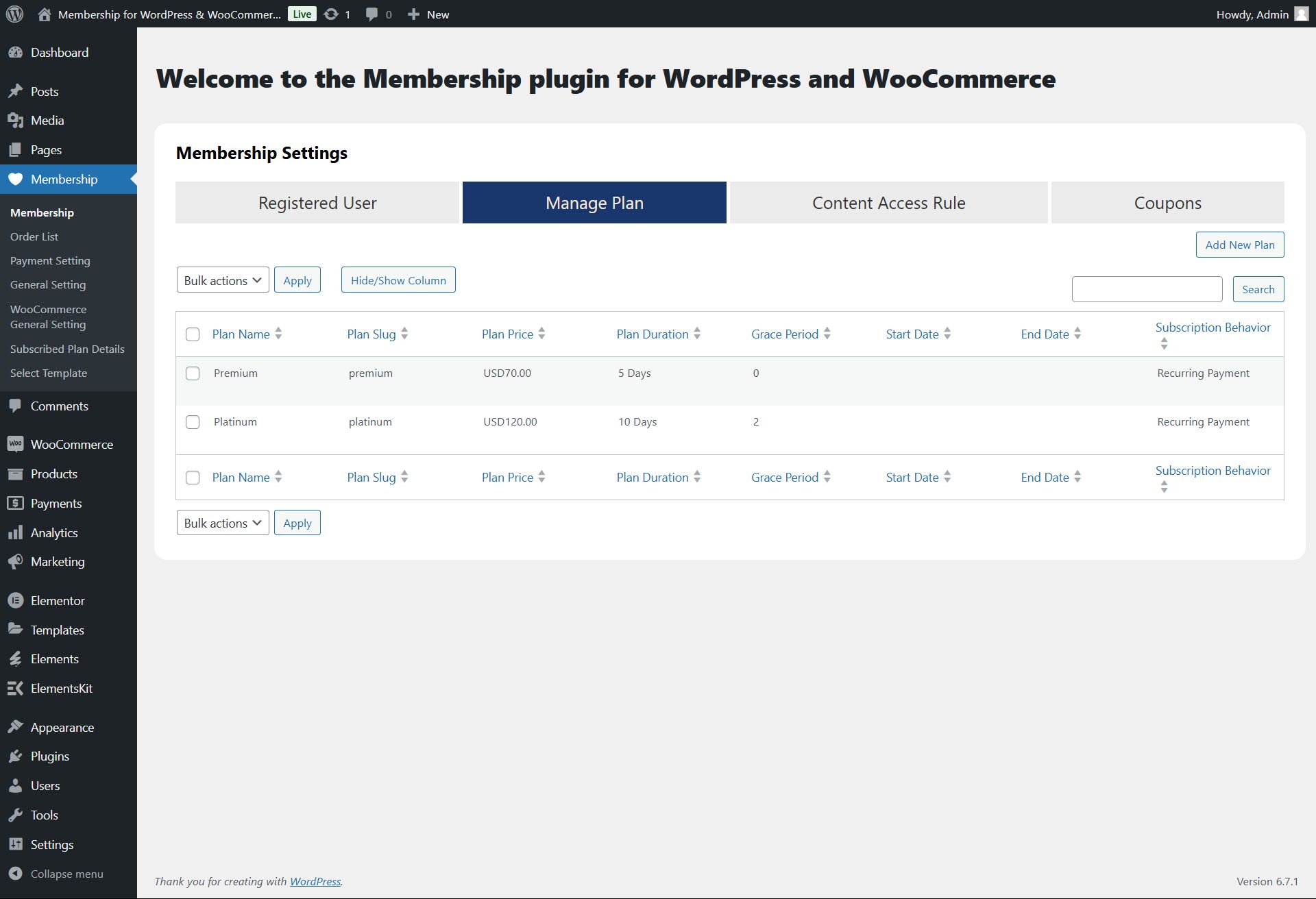Check the Platinum plan row checkbox
Viewport: 1316px width, 899px height.
tap(193, 422)
